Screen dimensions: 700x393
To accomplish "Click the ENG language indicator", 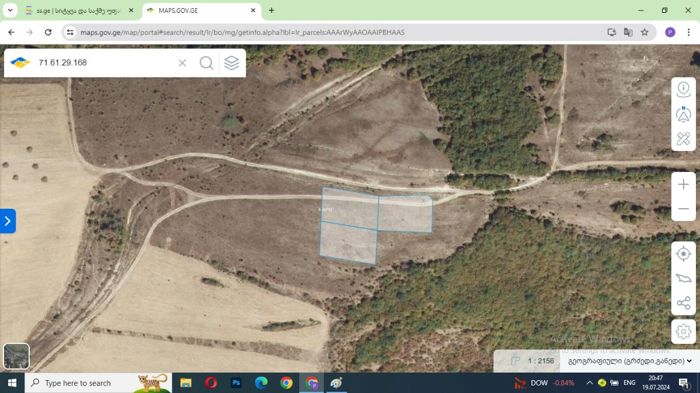I will click(x=629, y=383).
